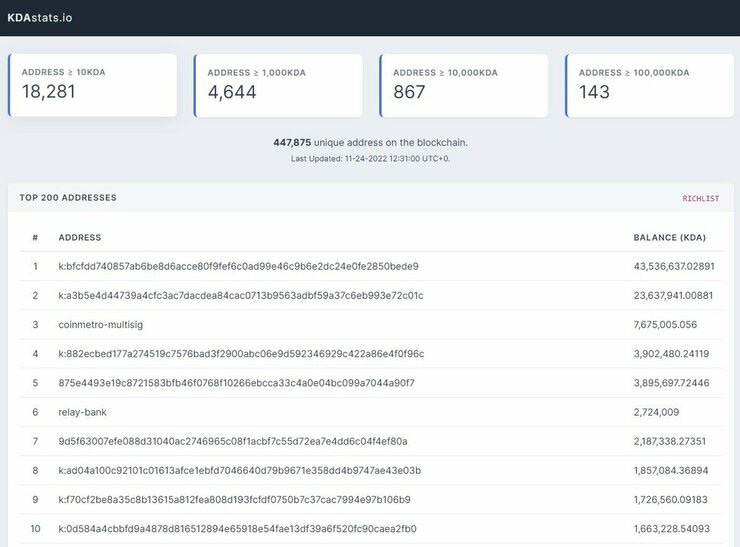Click the value 867
This screenshot has width=740, height=547.
click(x=409, y=92)
